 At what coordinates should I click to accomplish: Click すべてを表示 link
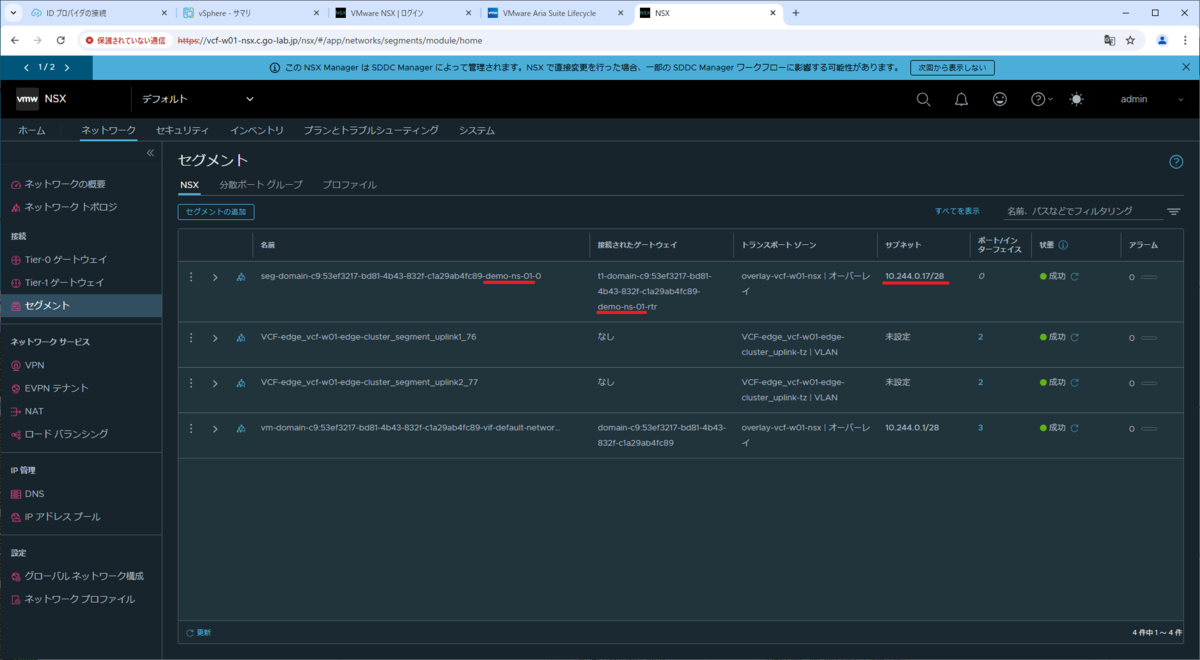(x=957, y=211)
